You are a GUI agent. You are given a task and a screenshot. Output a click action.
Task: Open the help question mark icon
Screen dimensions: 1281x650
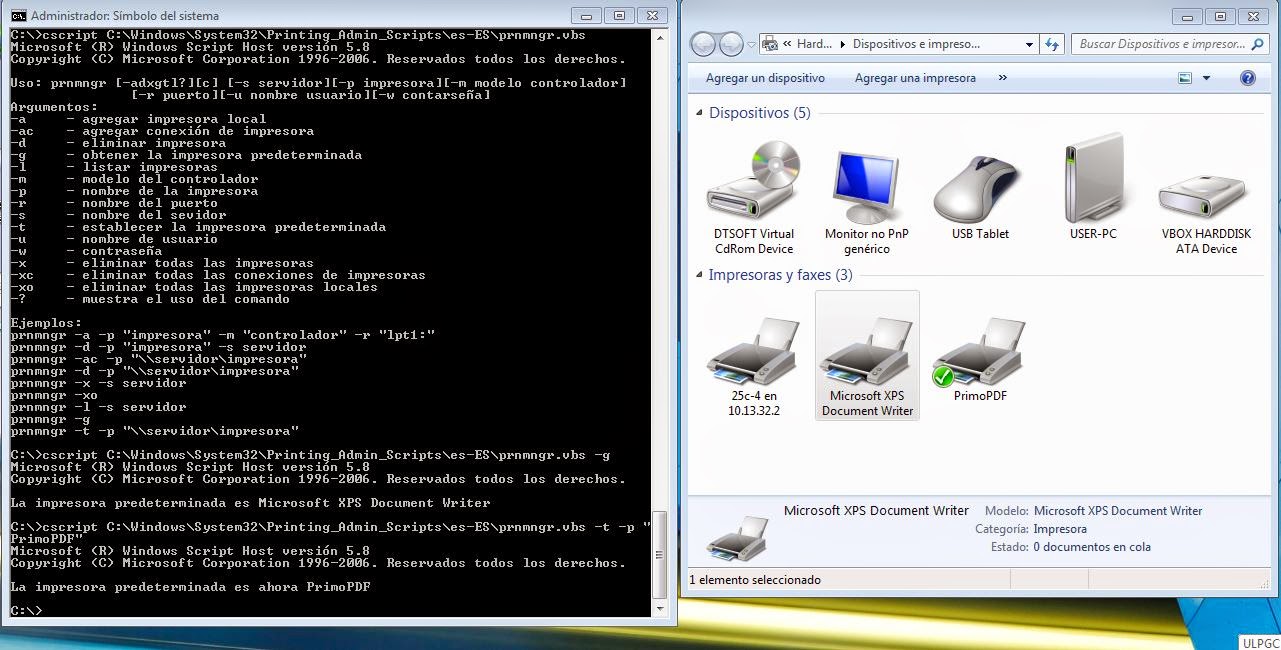(1247, 78)
